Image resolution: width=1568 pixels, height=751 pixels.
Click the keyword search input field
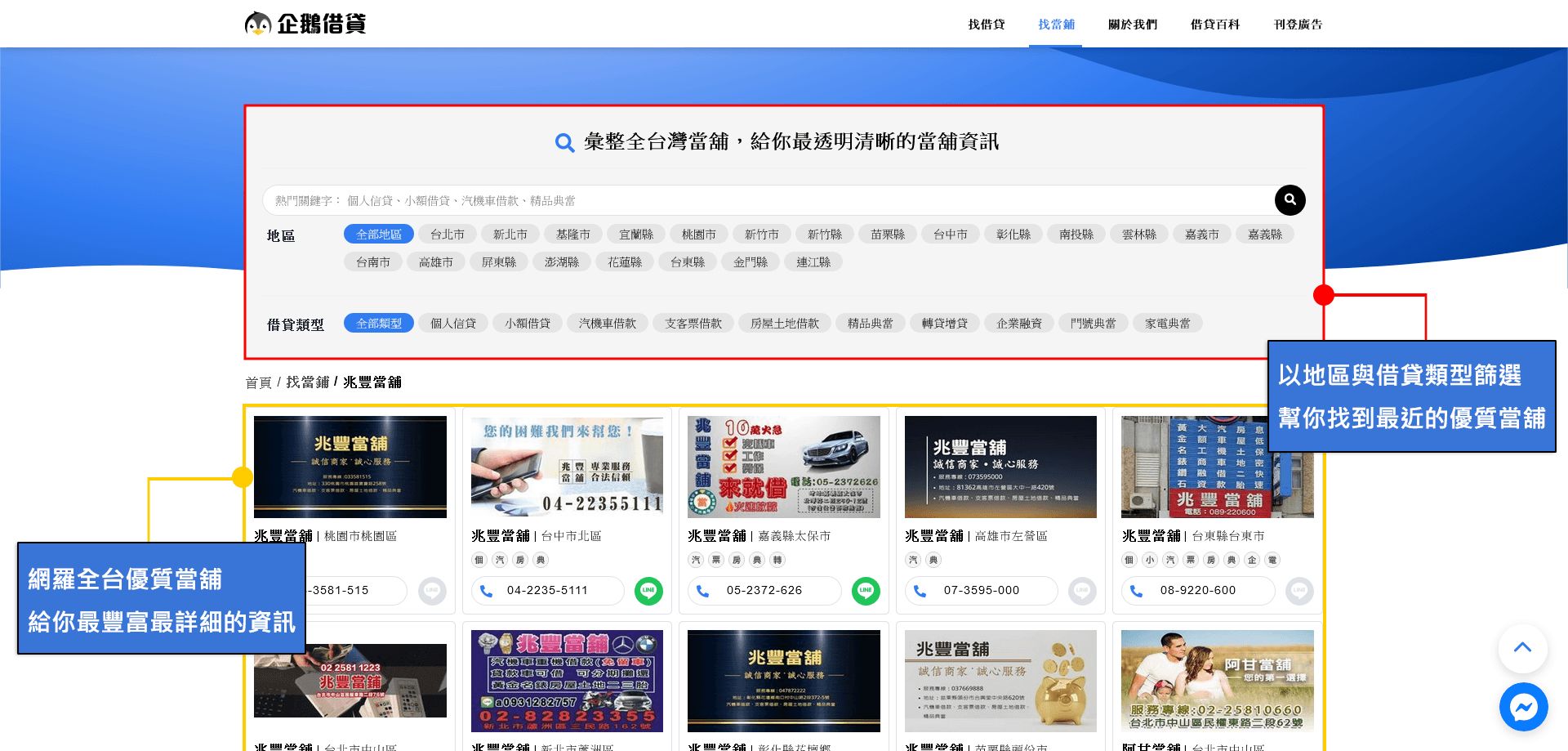coord(768,200)
